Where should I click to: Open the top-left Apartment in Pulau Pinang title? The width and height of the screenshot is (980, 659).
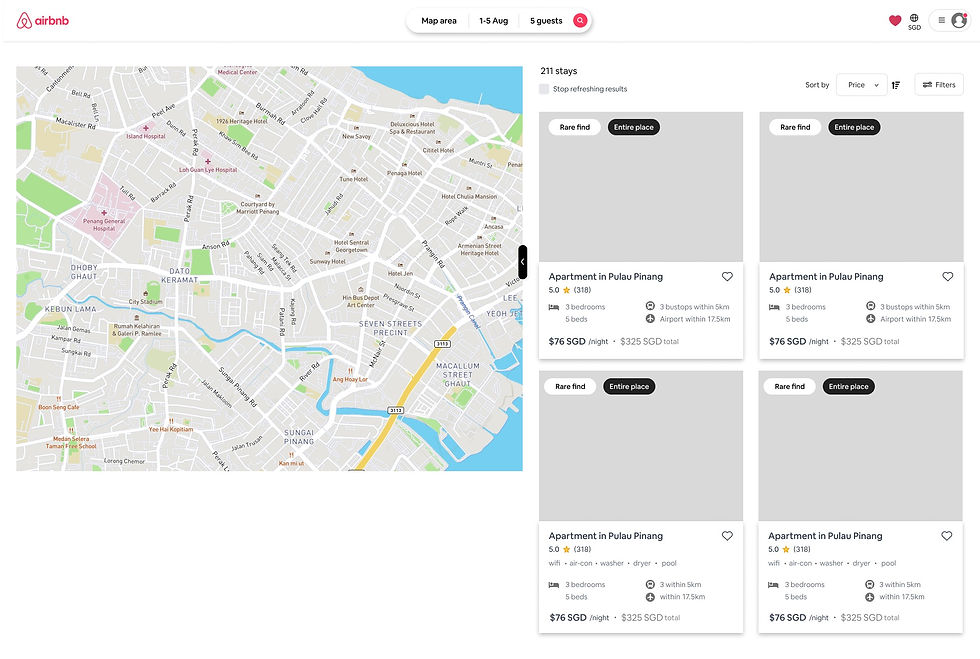(x=606, y=276)
